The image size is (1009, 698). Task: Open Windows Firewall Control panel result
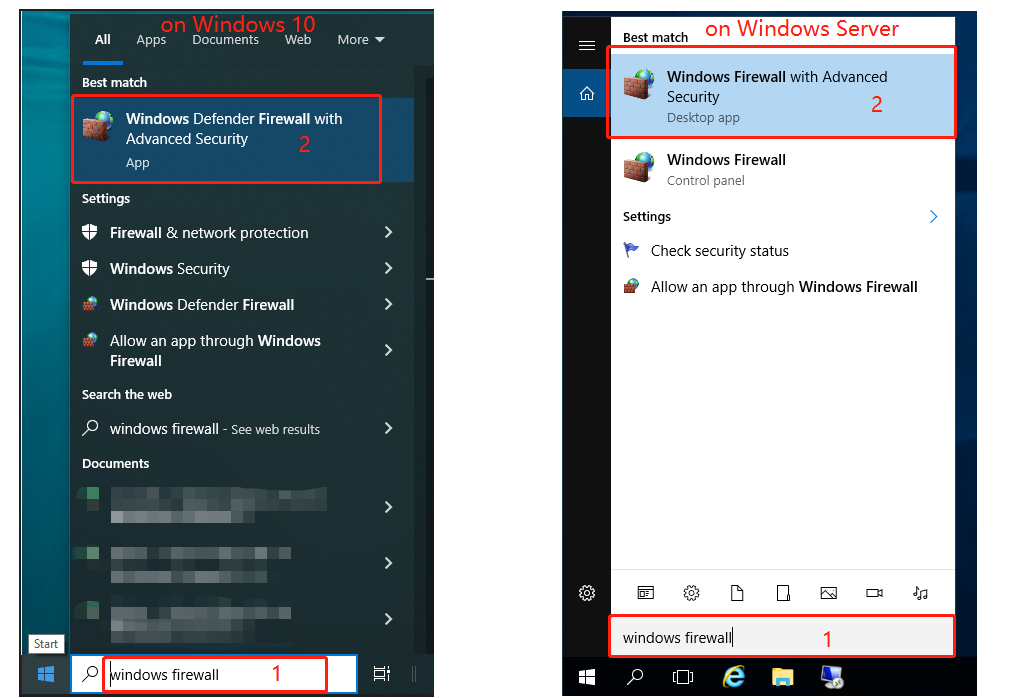782,170
